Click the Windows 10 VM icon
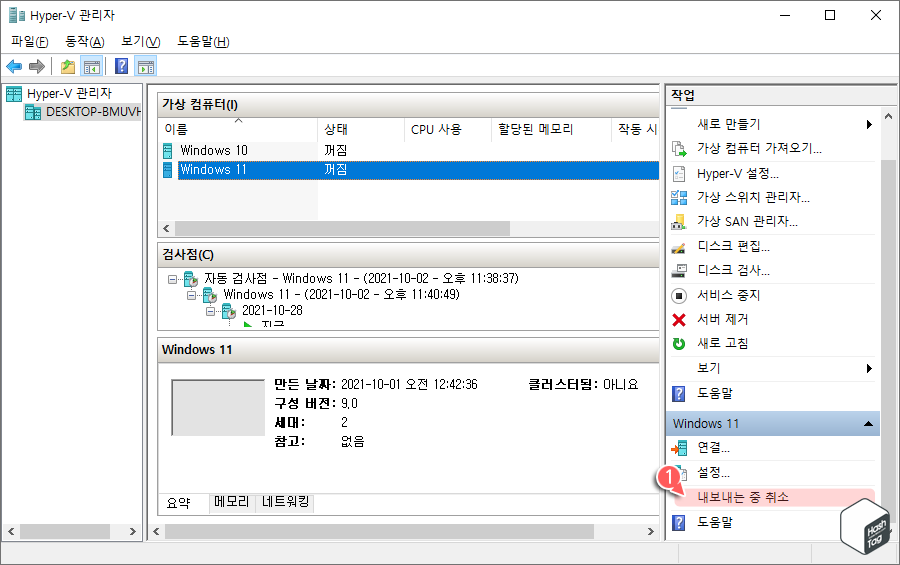Image resolution: width=900 pixels, height=565 pixels. coord(167,151)
